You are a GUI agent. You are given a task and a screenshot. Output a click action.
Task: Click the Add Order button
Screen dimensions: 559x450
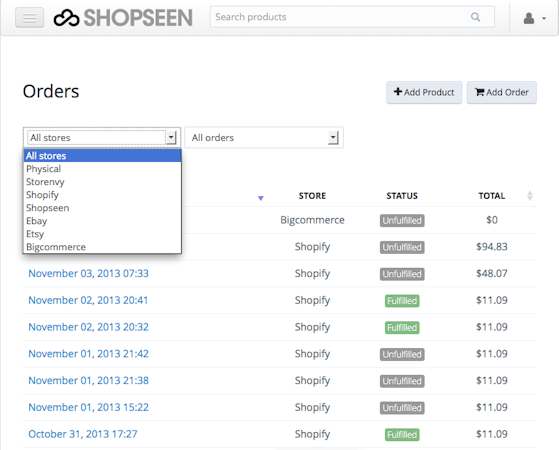coord(502,92)
